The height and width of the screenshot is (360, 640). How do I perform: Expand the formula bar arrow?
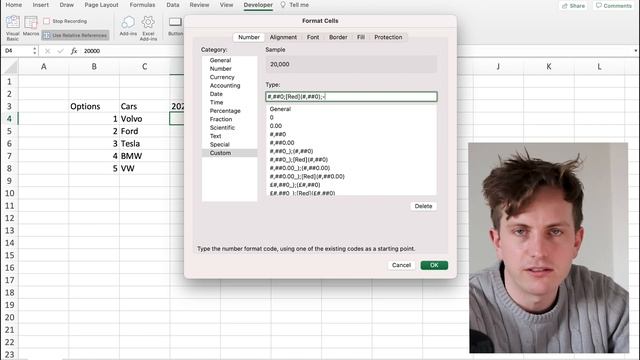click(x=636, y=51)
